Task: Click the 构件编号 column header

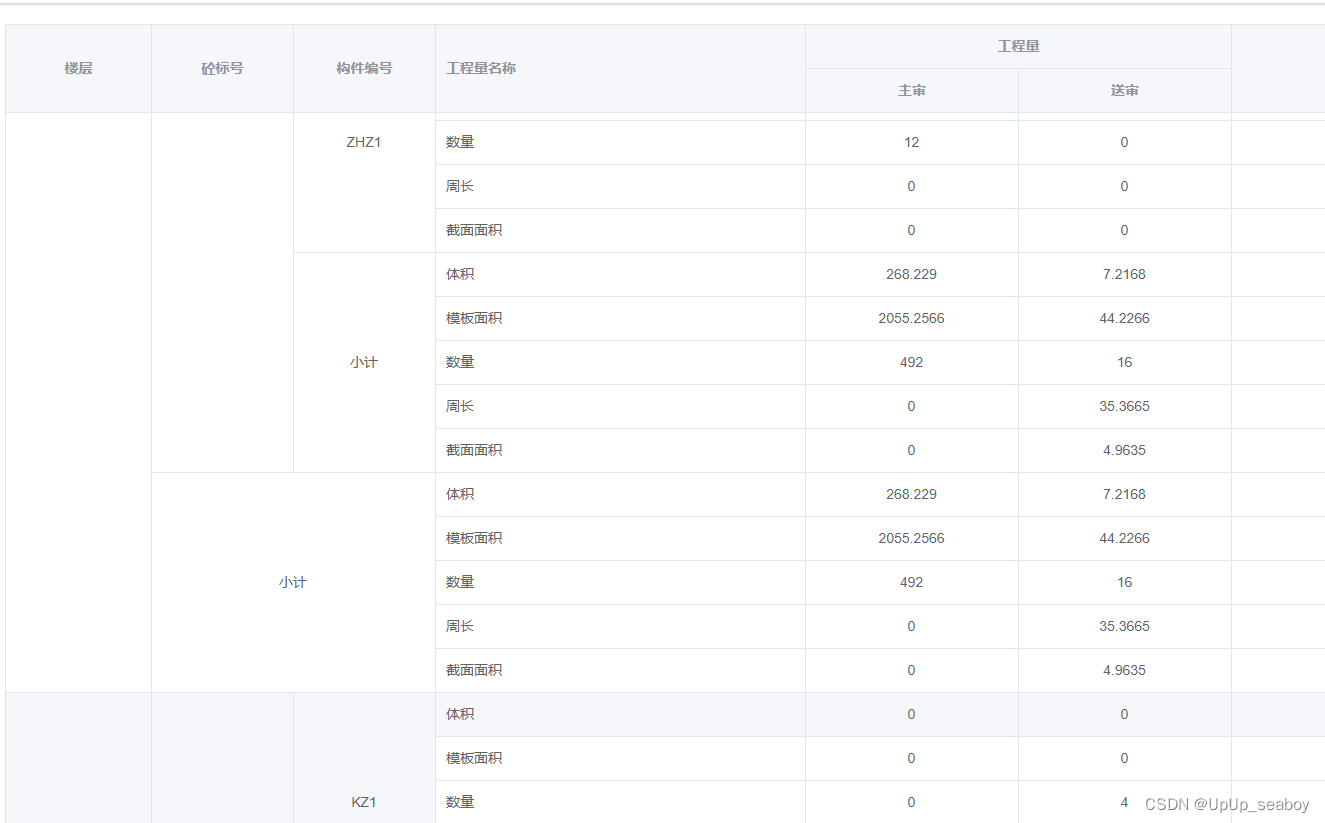Action: [x=363, y=68]
